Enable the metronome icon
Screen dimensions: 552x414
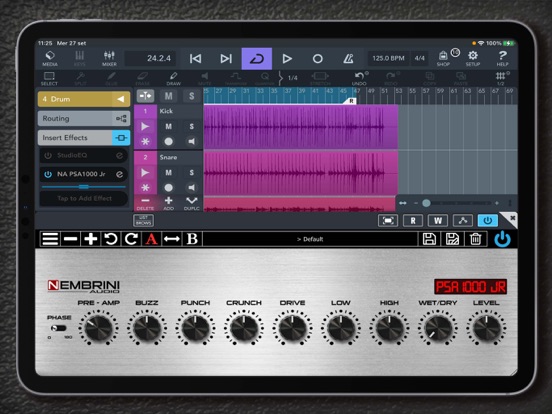[348, 58]
